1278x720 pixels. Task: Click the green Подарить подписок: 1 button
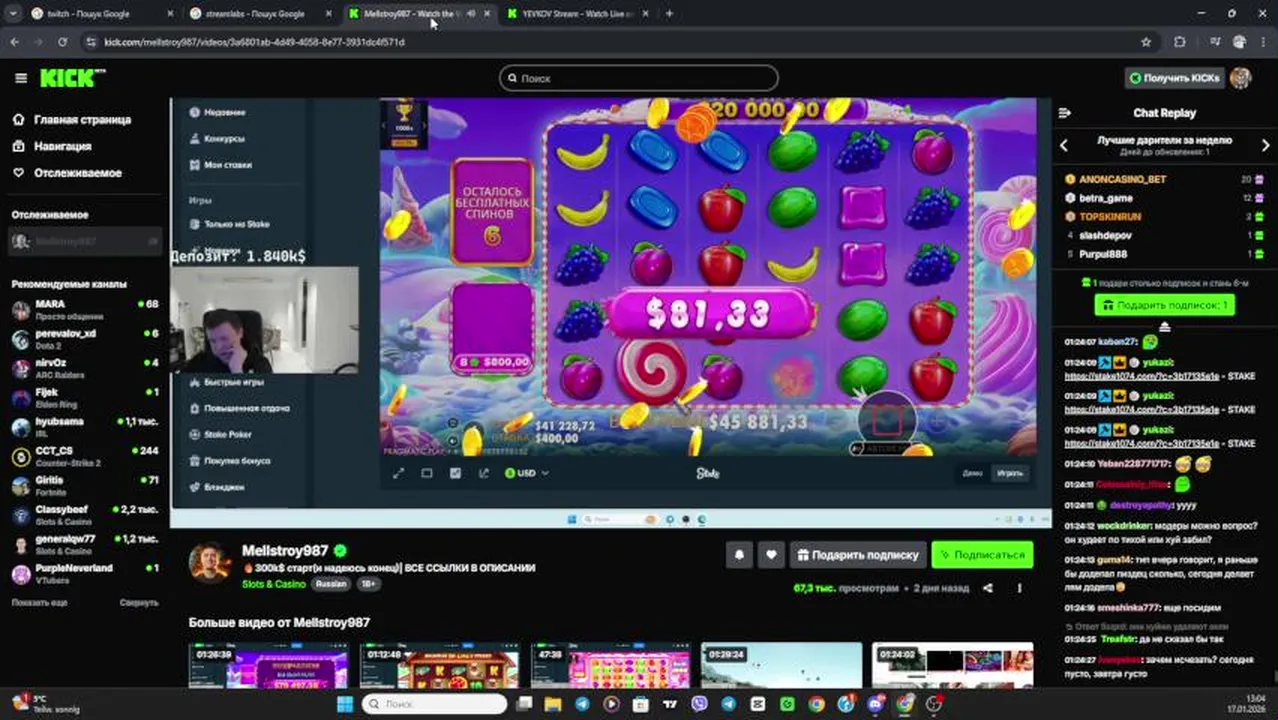[x=1164, y=305]
